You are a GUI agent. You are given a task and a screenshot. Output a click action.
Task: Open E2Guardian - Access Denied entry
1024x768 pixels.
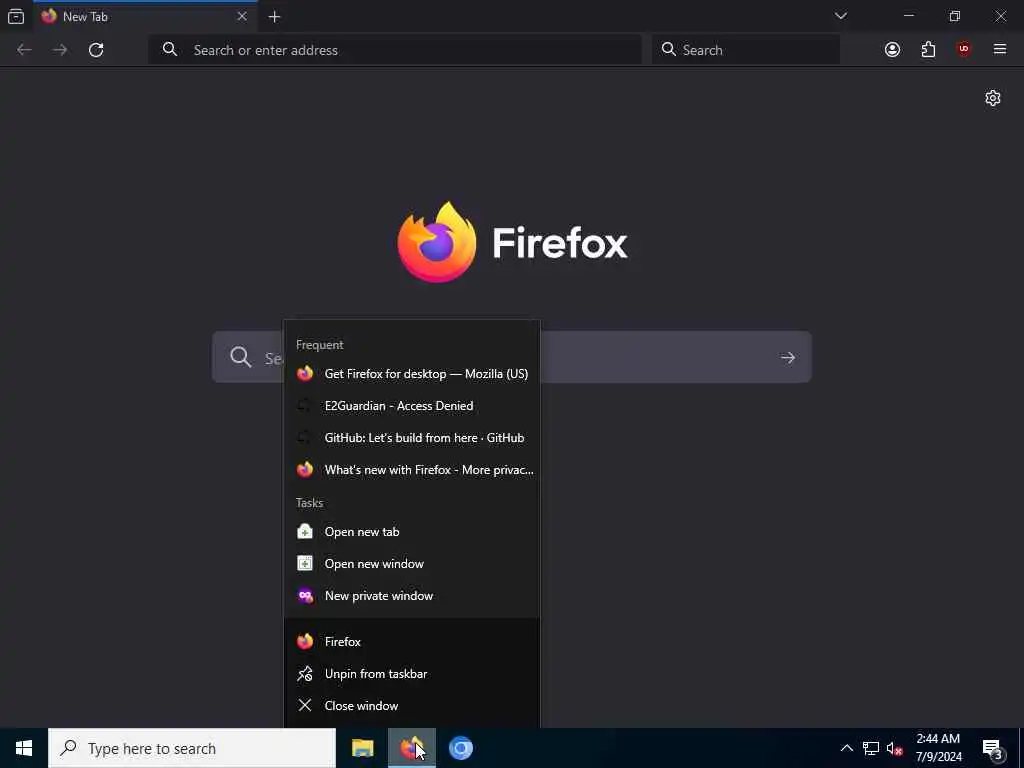(412, 406)
